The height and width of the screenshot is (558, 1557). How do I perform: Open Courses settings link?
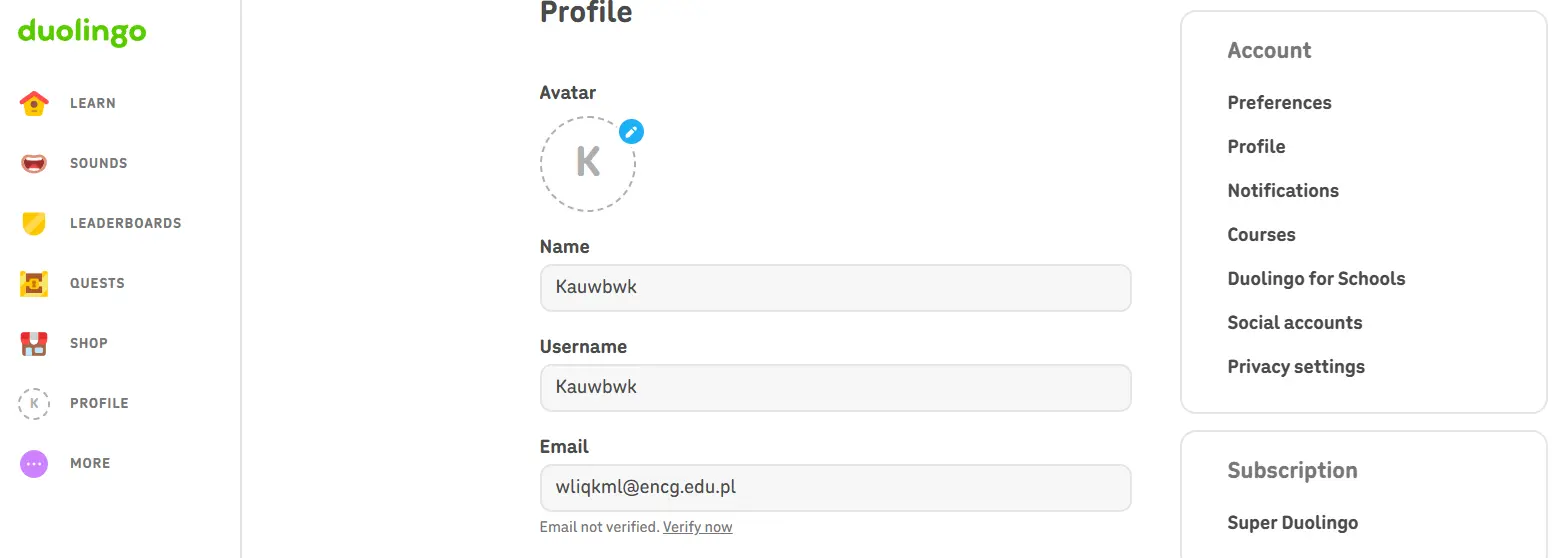tap(1261, 235)
